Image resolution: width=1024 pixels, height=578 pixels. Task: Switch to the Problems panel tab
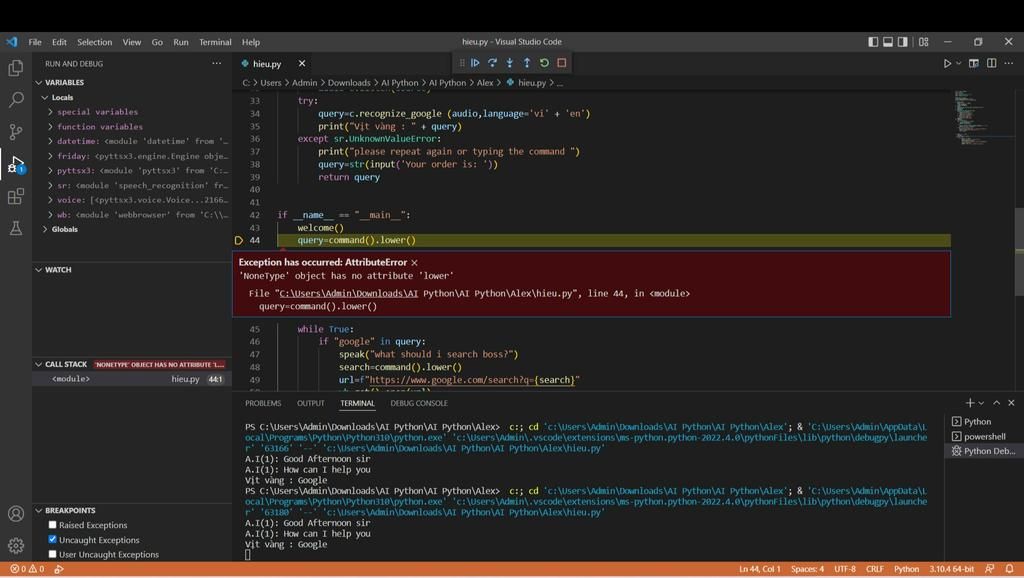(263, 403)
